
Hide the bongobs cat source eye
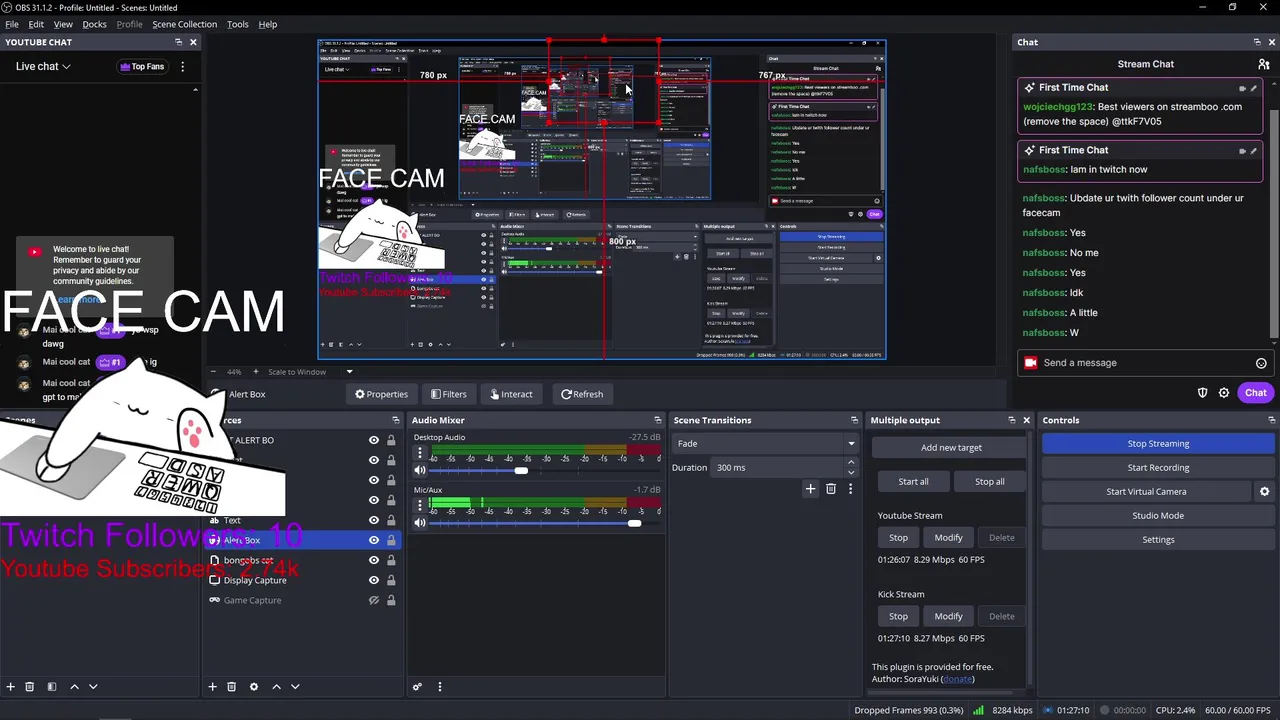pyautogui.click(x=374, y=560)
